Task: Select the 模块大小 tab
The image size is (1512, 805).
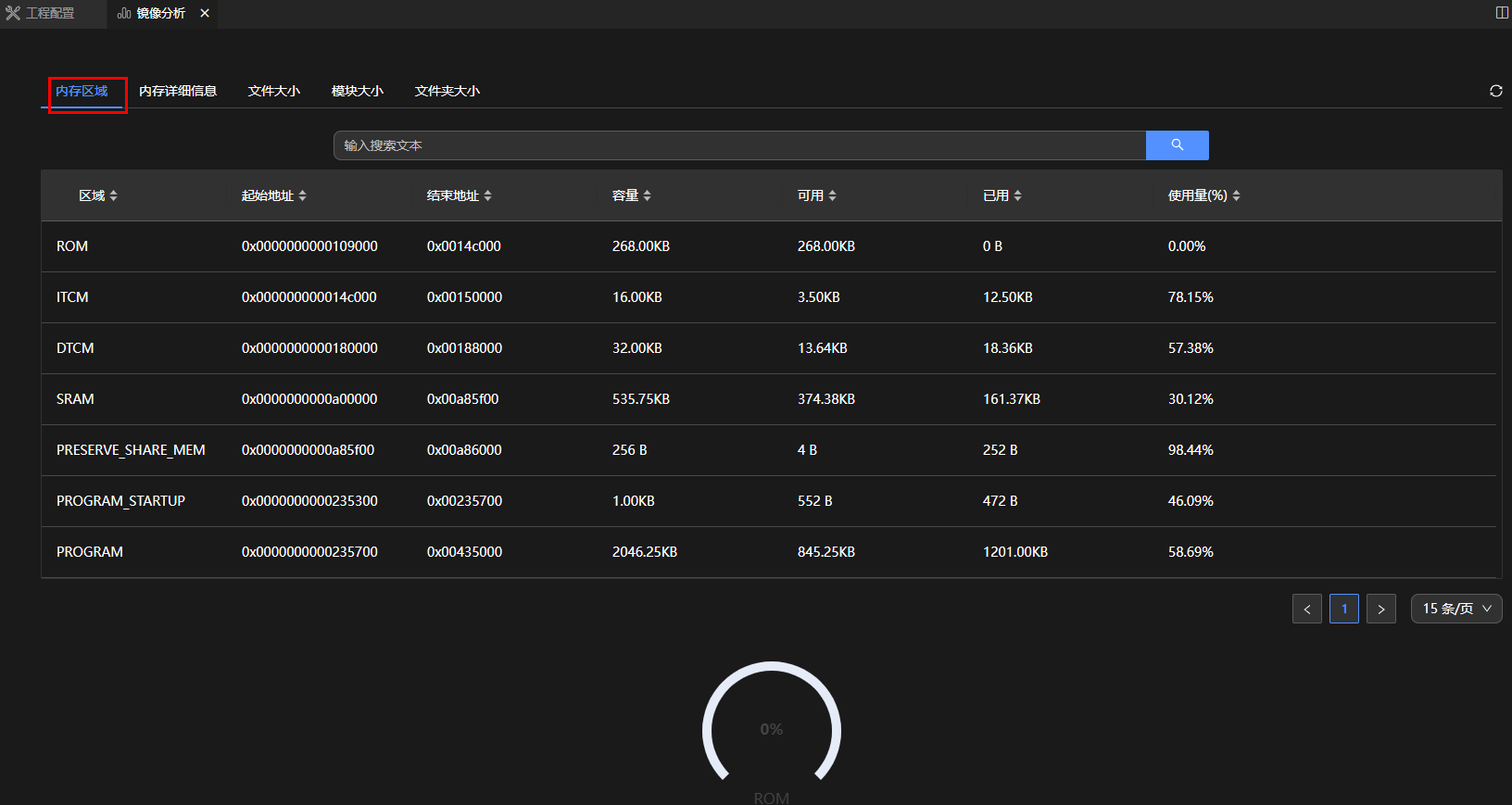Action: click(x=358, y=91)
